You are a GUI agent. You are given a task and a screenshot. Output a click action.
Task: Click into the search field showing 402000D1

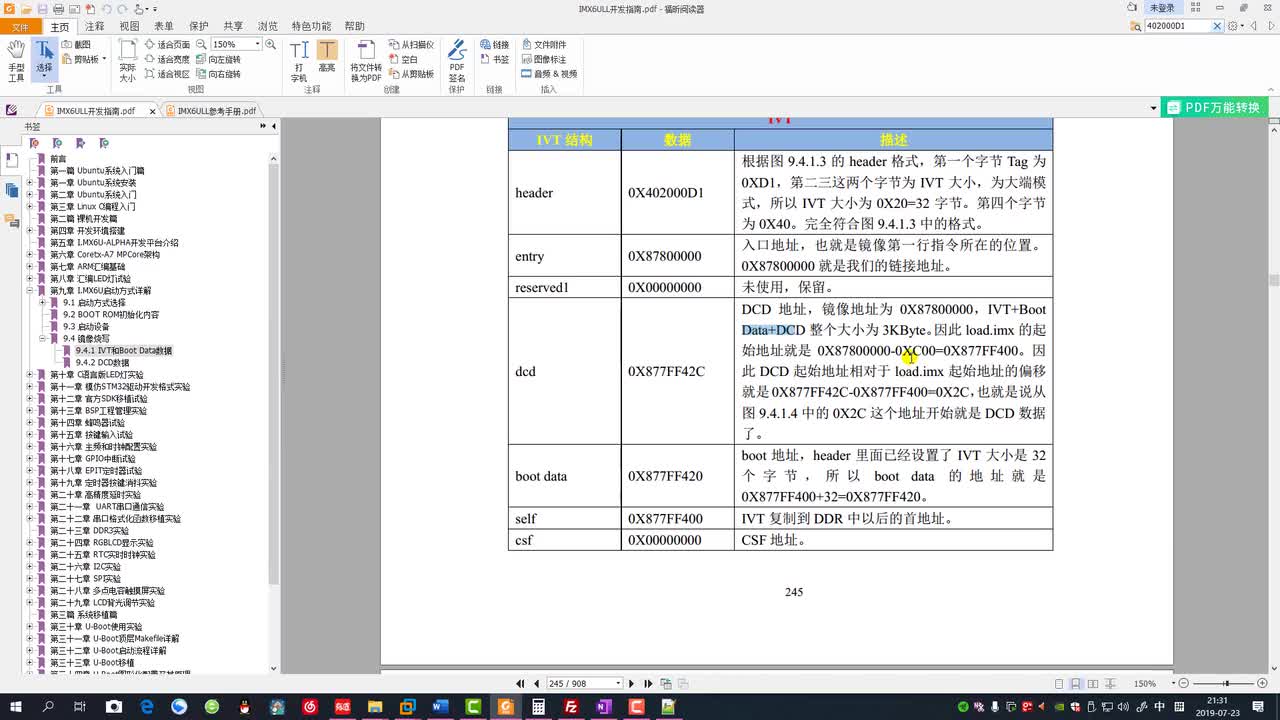[x=1178, y=26]
